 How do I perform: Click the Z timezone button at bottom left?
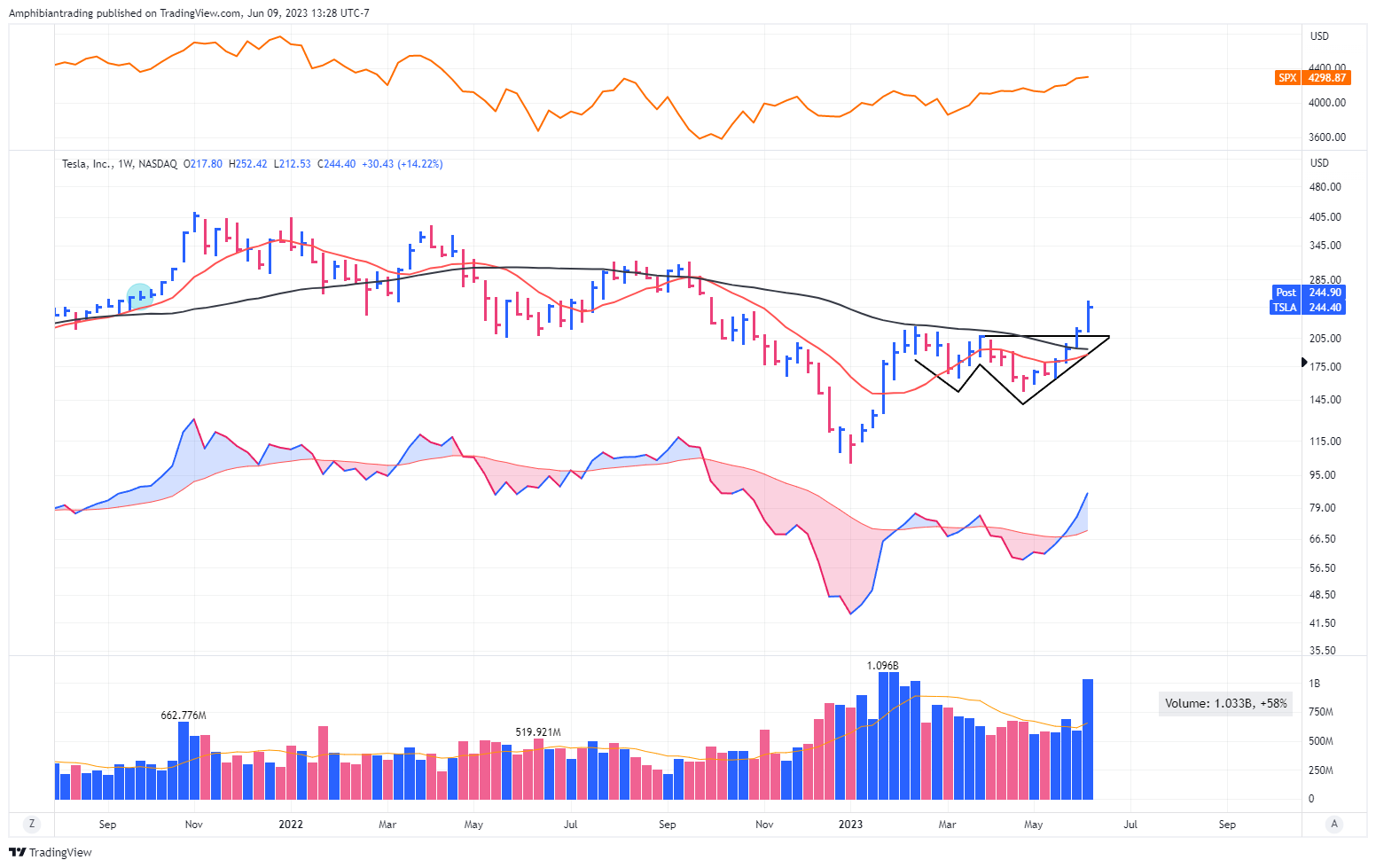click(32, 824)
